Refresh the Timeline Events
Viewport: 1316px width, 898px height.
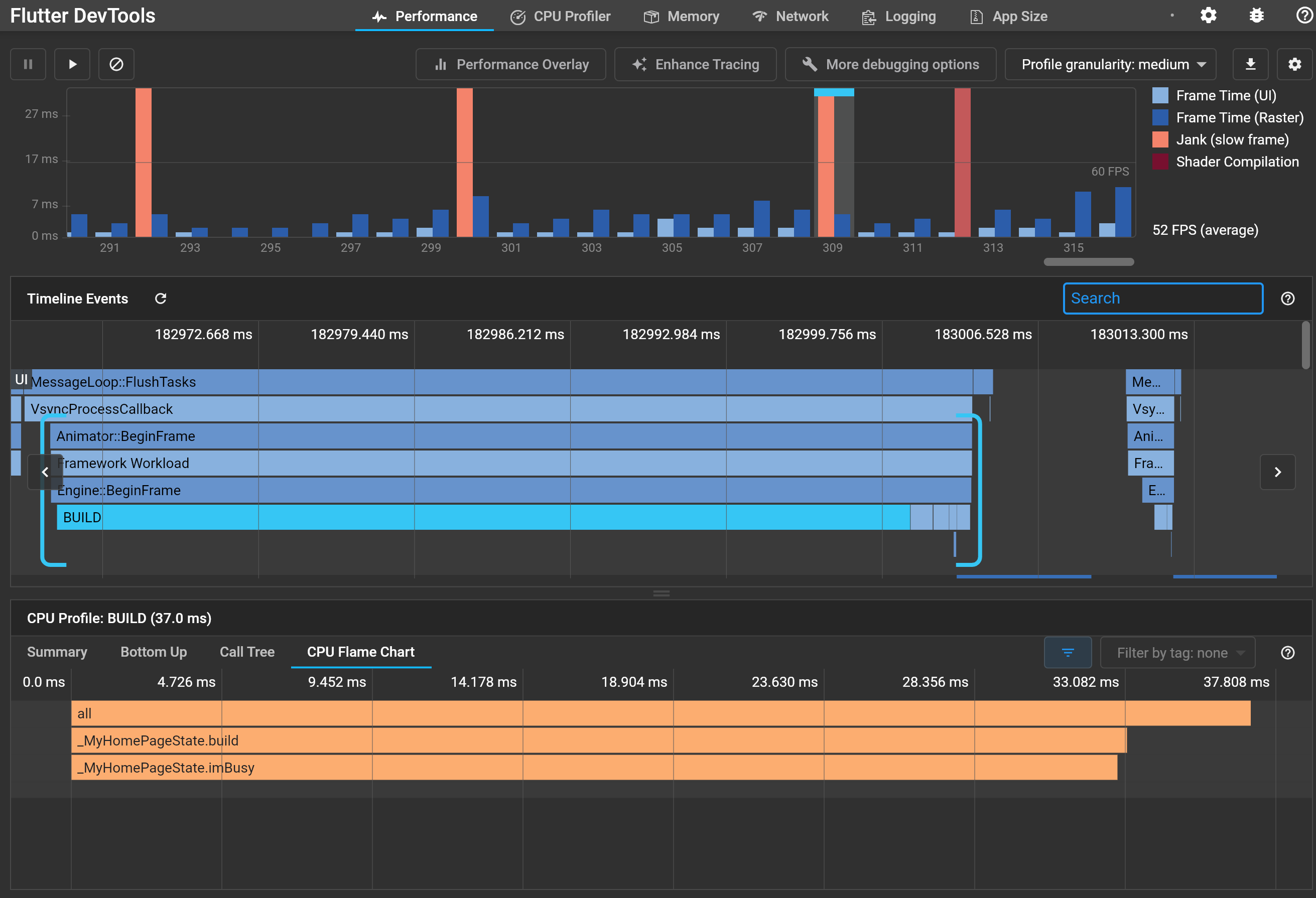(x=161, y=299)
